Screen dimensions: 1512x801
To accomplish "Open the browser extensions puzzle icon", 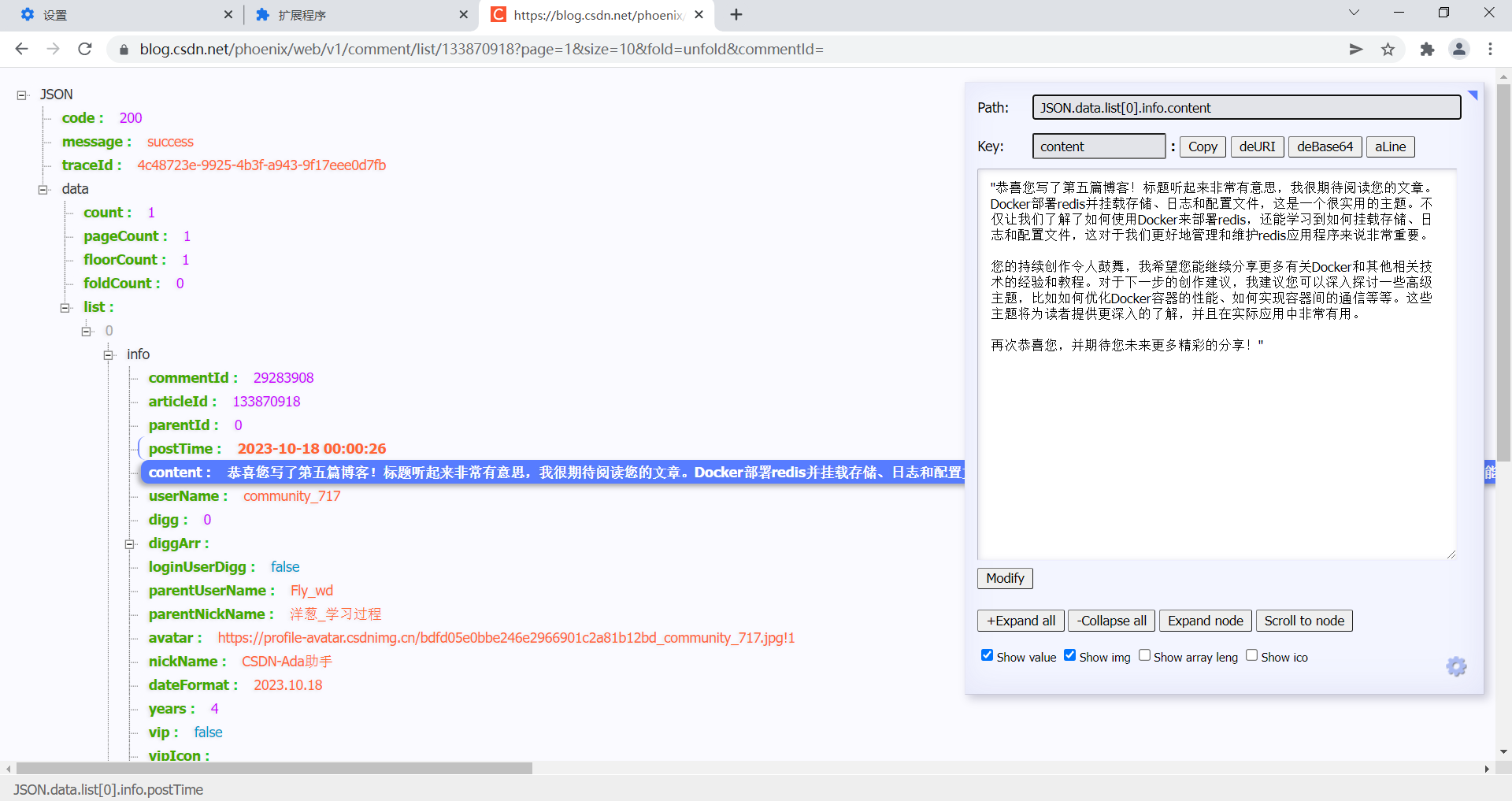I will click(1426, 49).
